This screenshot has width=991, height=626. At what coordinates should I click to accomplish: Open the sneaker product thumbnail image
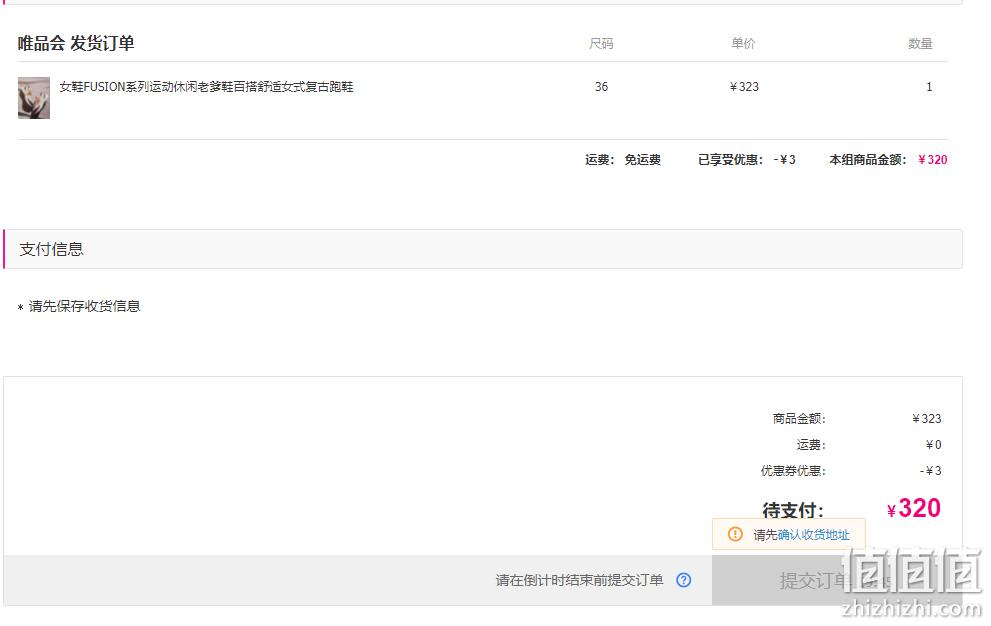coord(33,98)
